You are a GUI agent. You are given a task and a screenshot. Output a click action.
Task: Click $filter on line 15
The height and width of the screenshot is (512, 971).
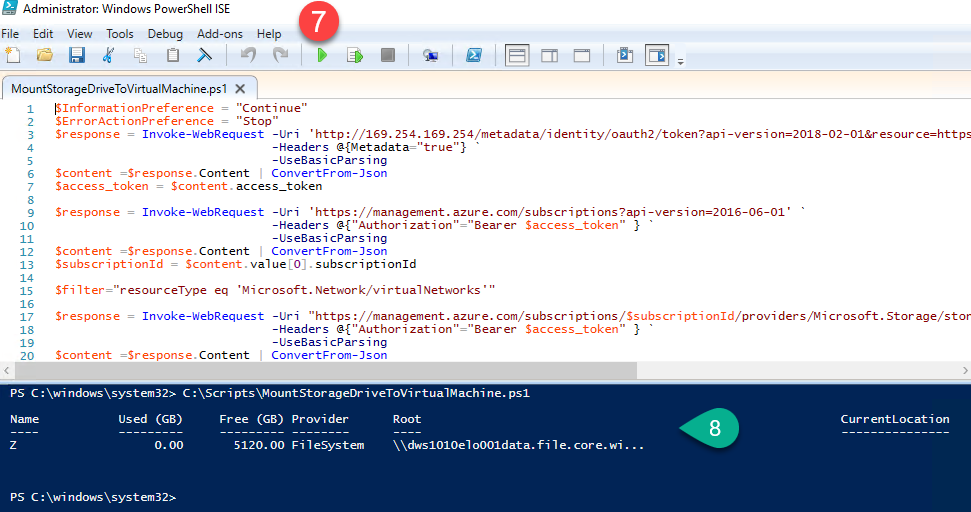80,290
